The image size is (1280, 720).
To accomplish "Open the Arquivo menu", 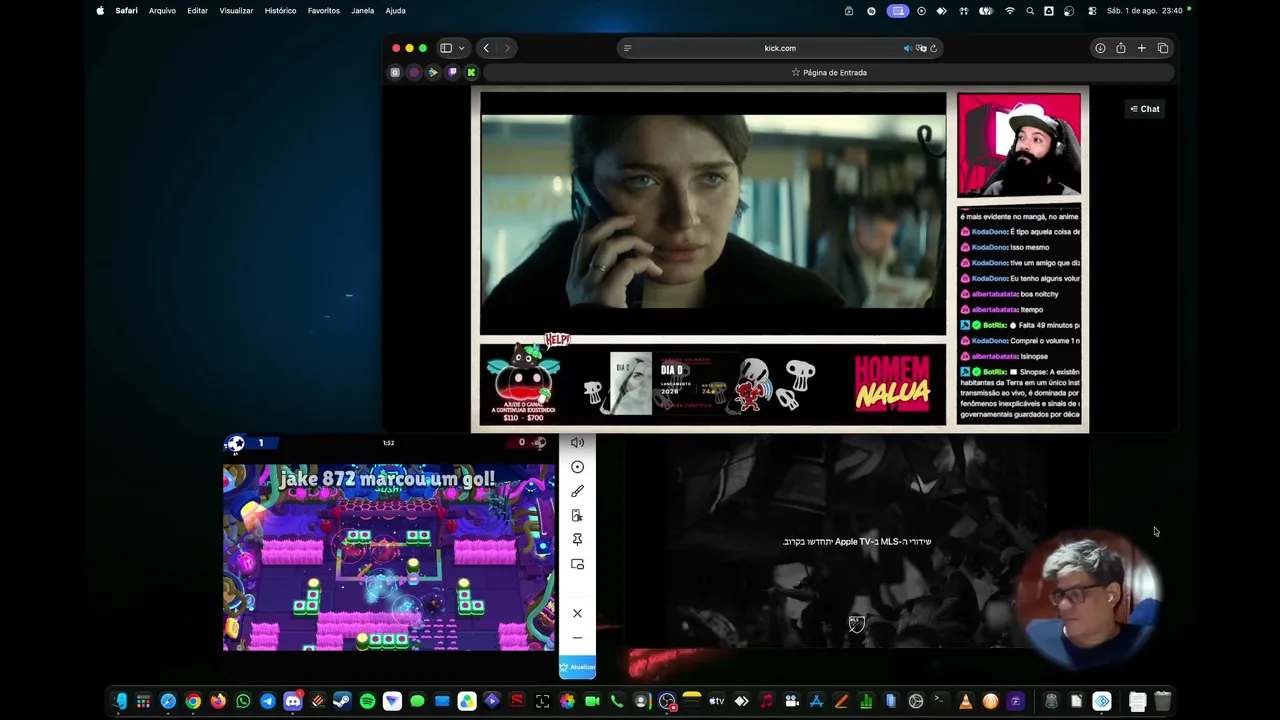I will click(x=162, y=11).
